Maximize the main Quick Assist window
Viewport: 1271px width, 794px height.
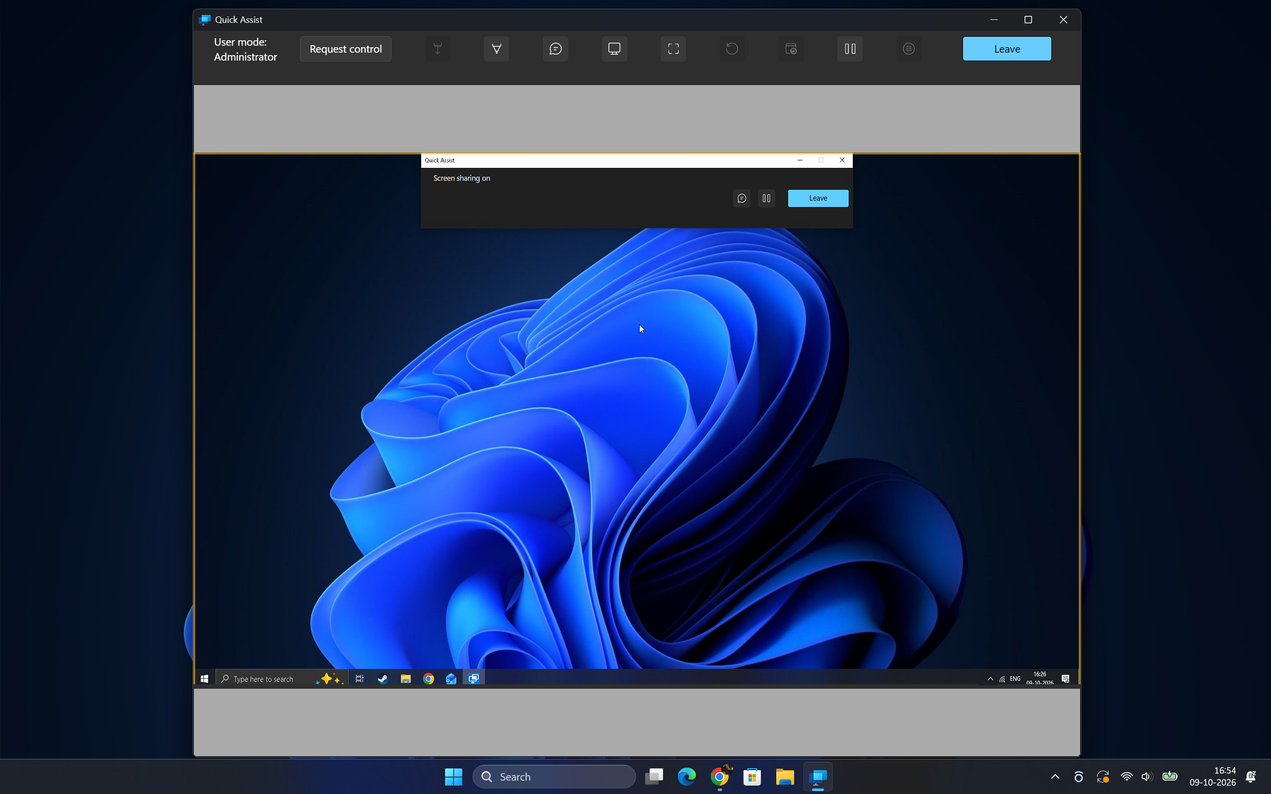[1028, 19]
